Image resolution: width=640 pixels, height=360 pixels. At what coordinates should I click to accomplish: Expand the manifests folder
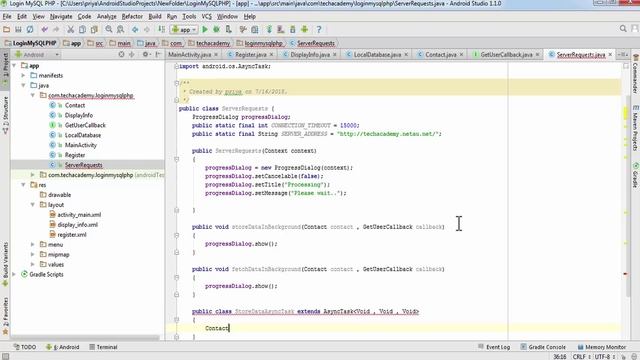point(23,76)
